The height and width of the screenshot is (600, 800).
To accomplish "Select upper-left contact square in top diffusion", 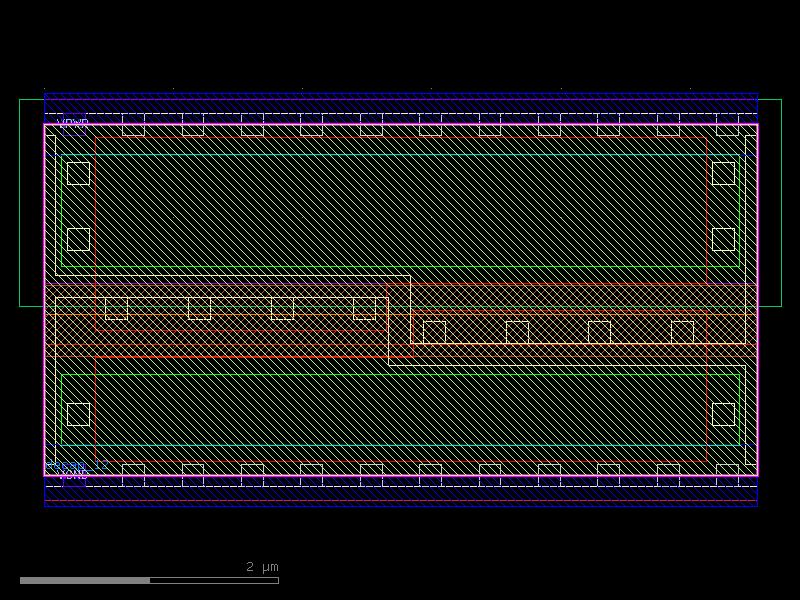I will (78, 174).
